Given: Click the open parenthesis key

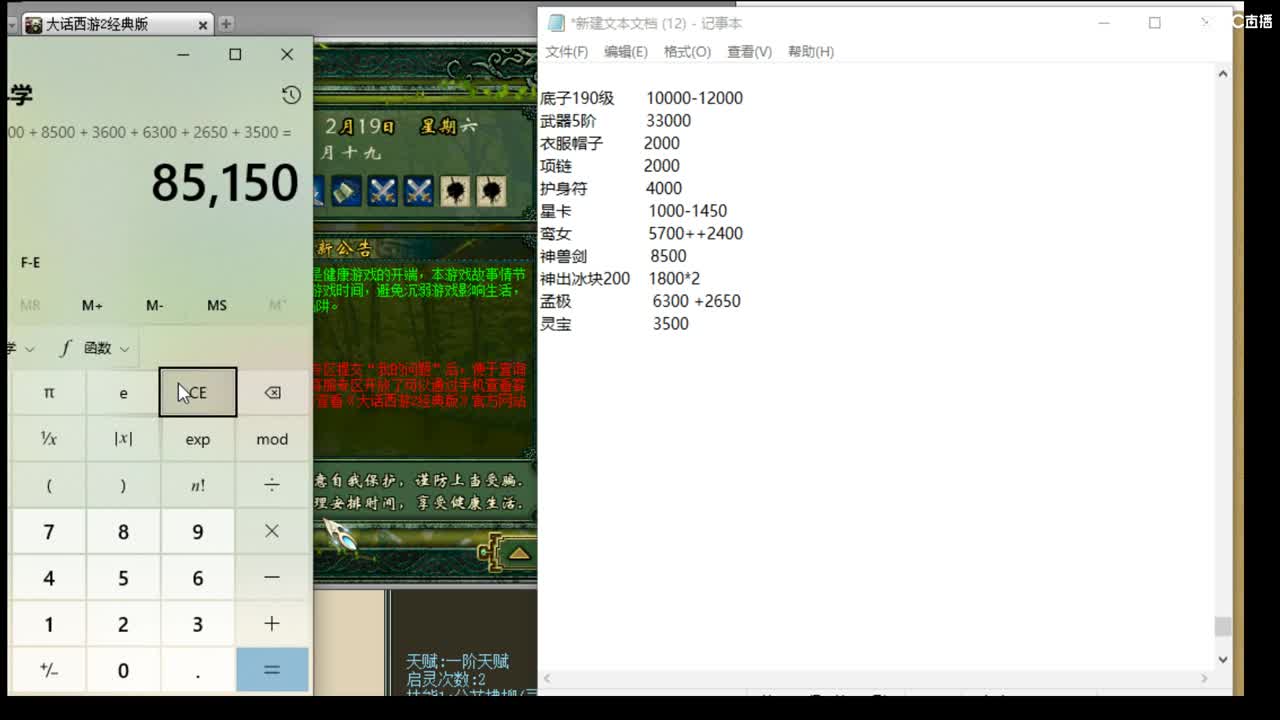Looking at the screenshot, I should point(49,485).
